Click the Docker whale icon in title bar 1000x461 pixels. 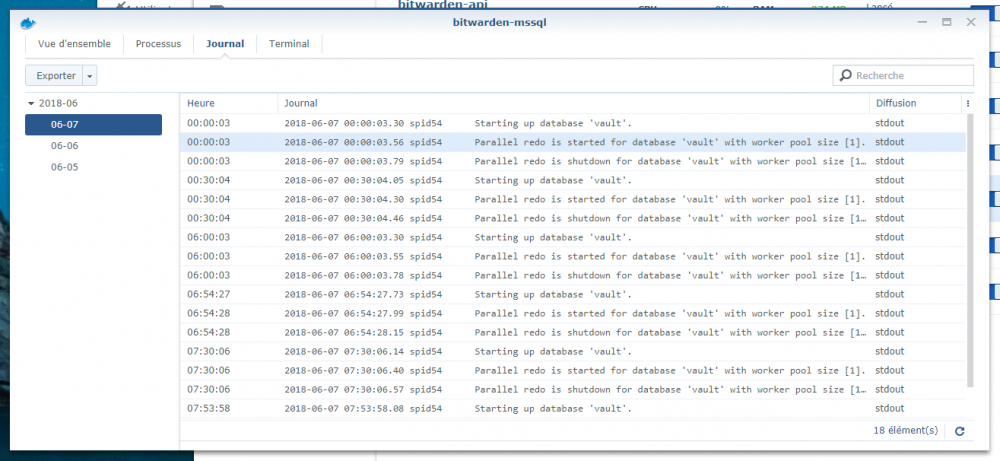[28, 24]
